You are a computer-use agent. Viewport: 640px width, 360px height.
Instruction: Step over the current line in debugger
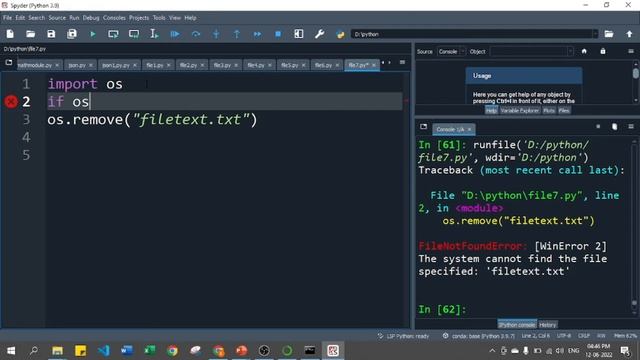pos(196,34)
